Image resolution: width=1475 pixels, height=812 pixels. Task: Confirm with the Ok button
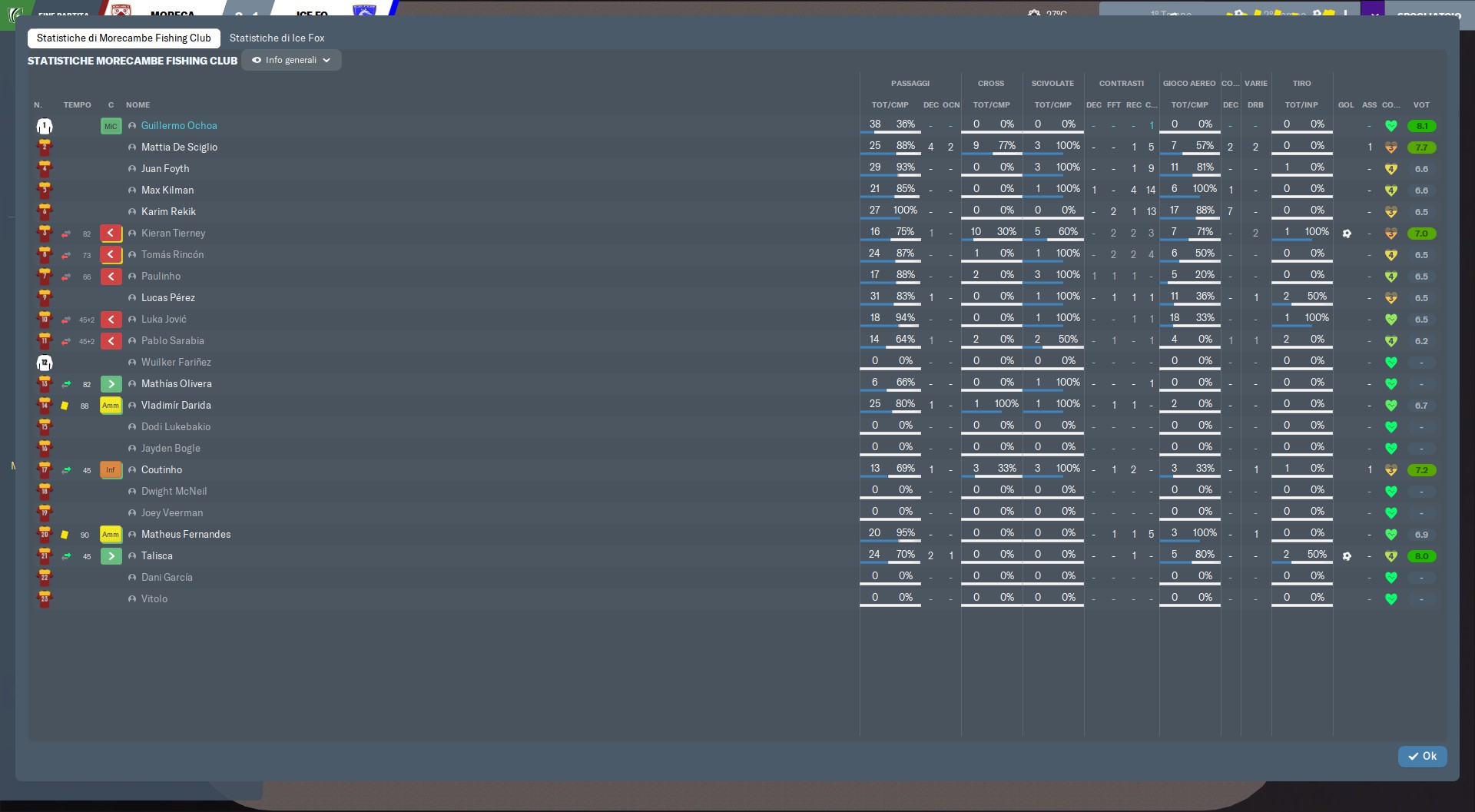tap(1422, 756)
